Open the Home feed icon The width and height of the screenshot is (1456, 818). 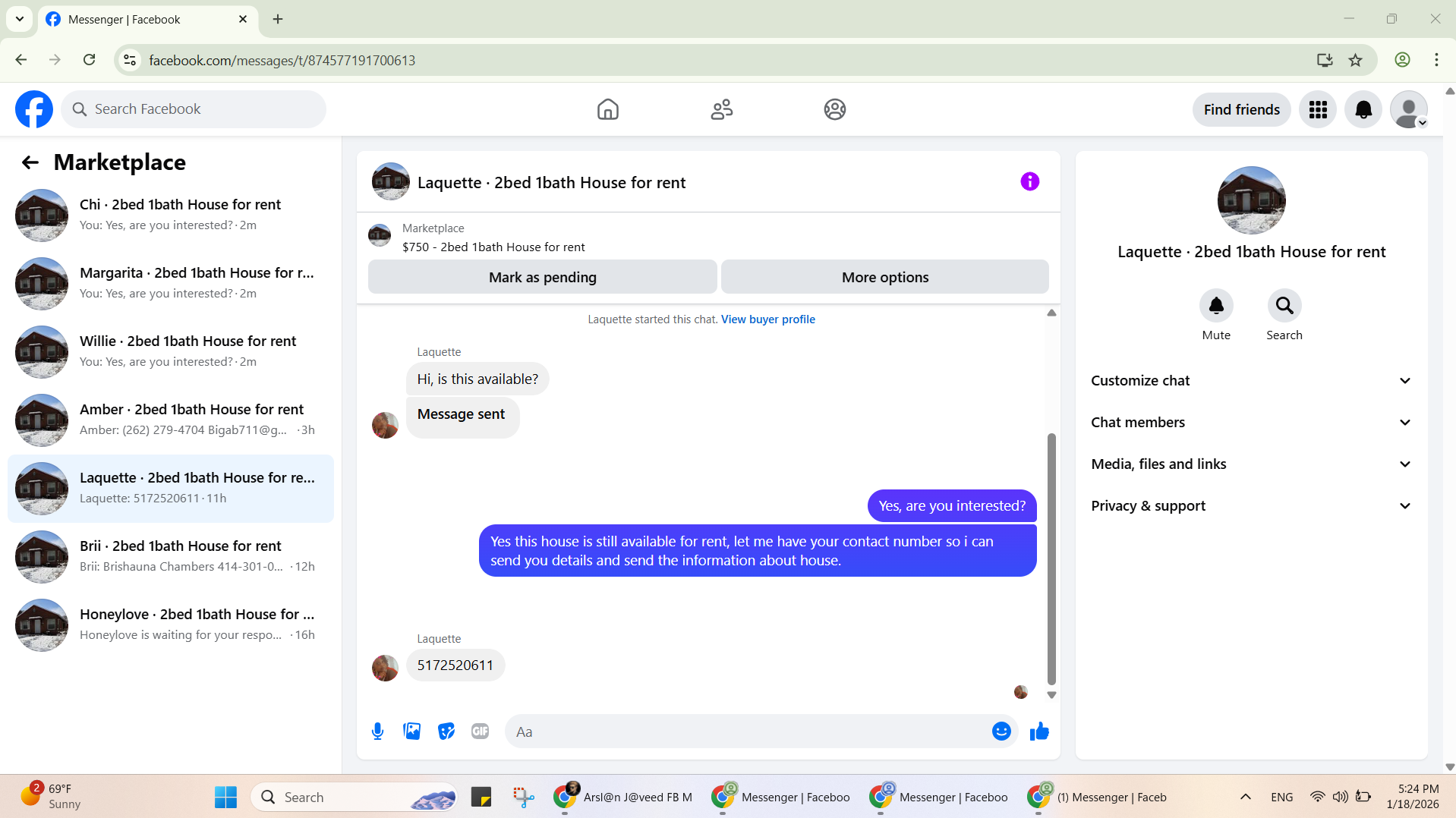click(608, 109)
